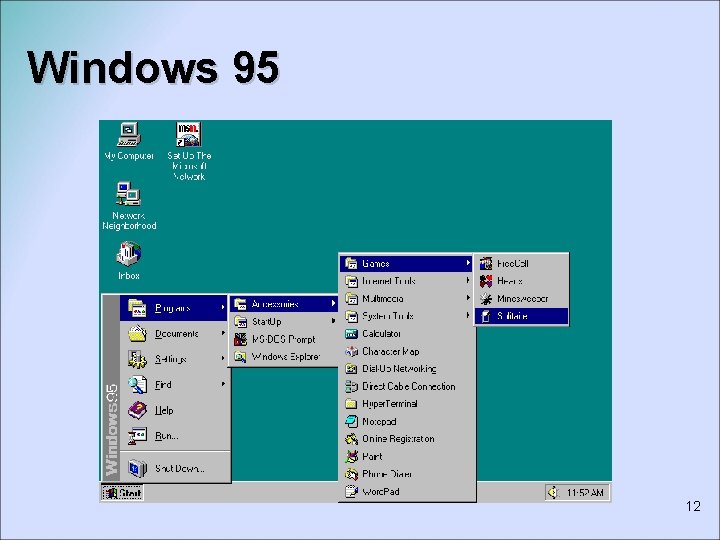The image size is (720, 540).
Task: Launch FreeCell from Games menu
Action: coord(522,264)
